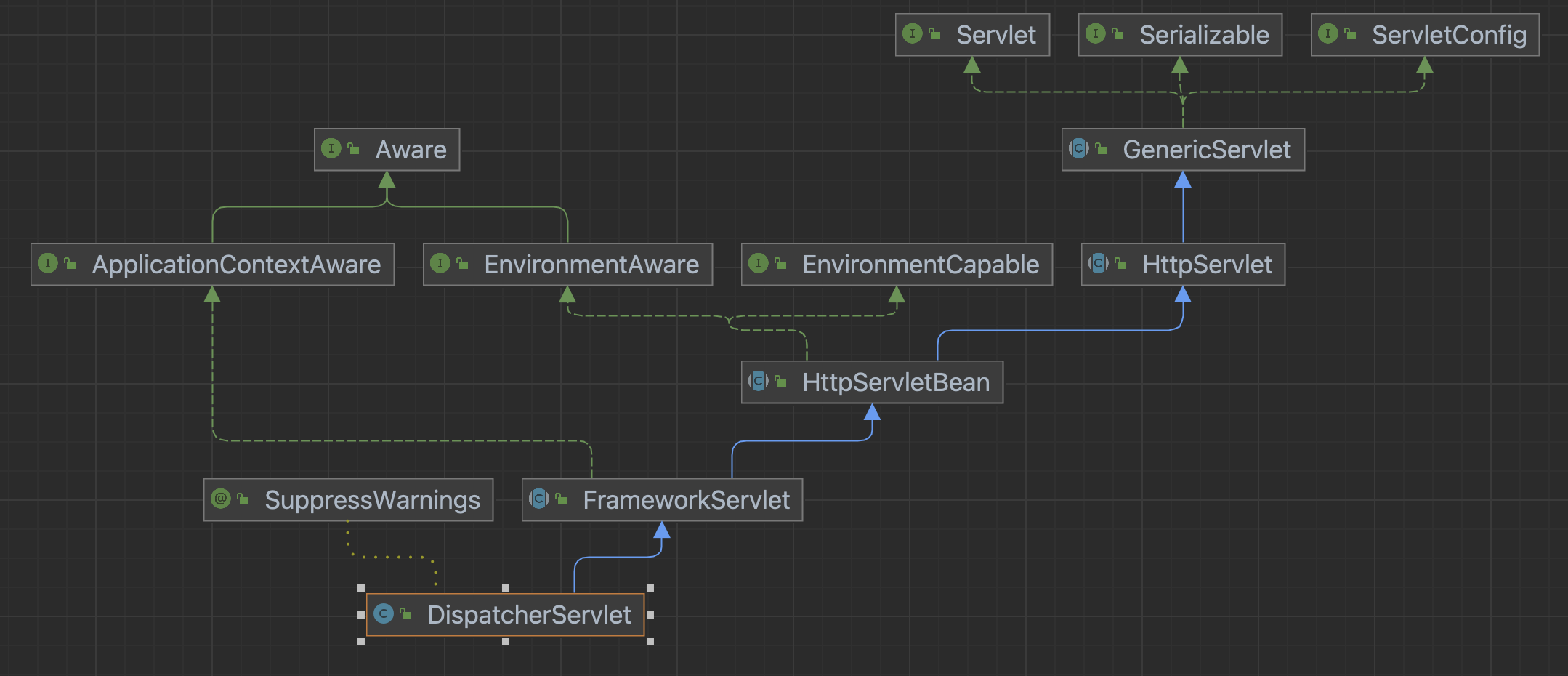Click the interface icon on Aware node
Viewport: 1568px width, 676px height.
[x=331, y=148]
